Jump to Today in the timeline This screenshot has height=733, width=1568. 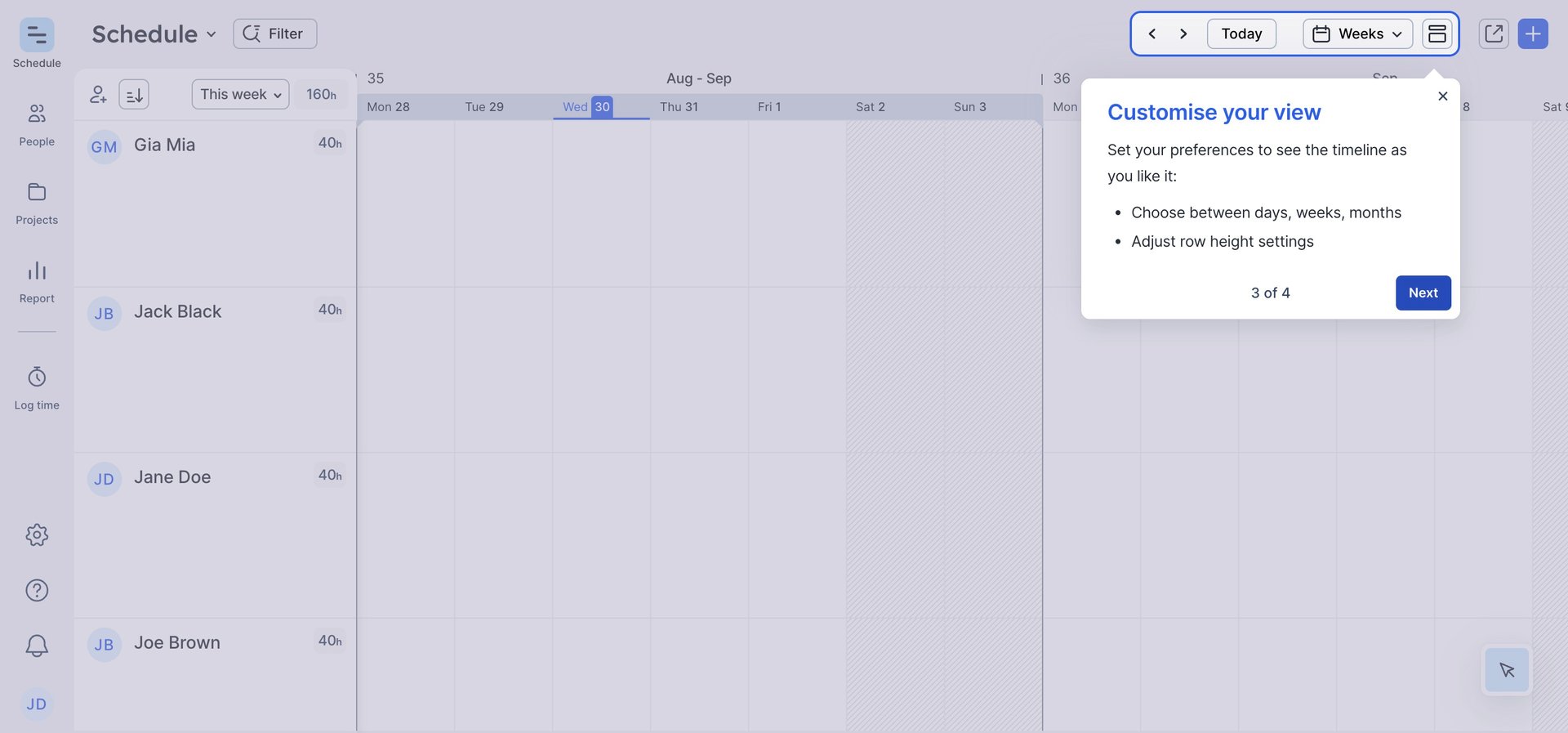point(1241,34)
